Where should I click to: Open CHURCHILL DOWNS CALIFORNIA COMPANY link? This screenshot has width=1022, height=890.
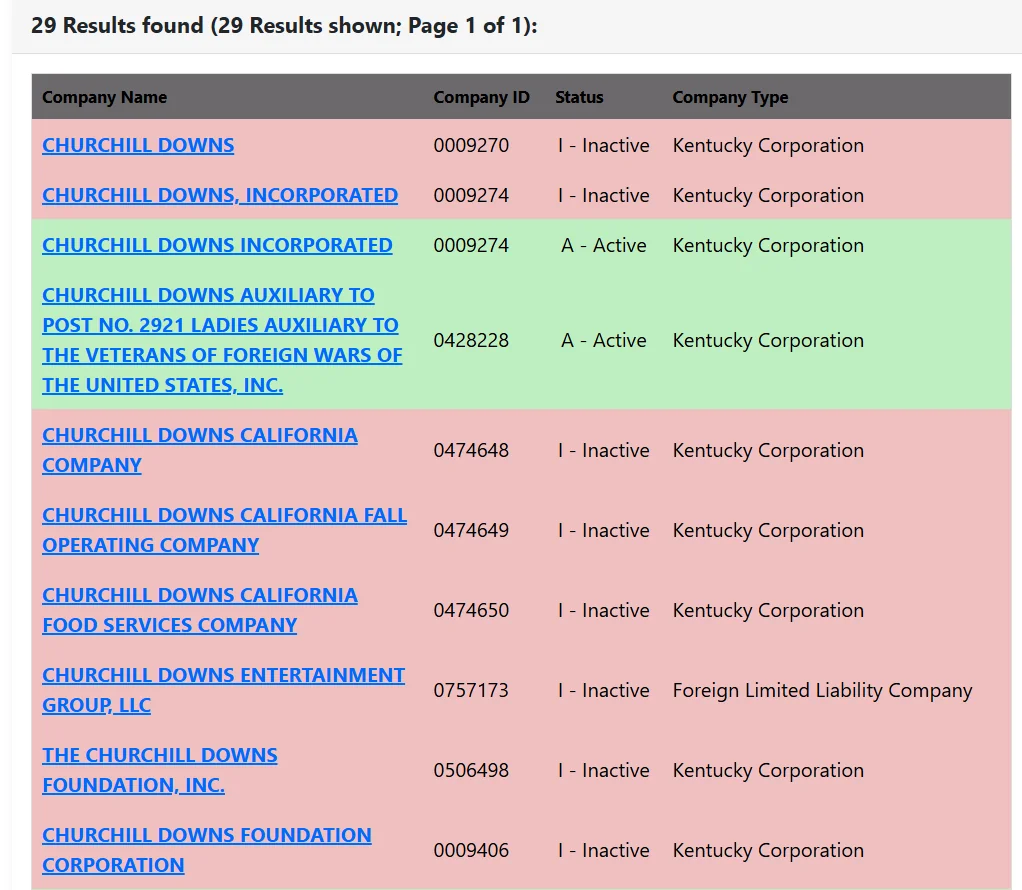click(199, 450)
